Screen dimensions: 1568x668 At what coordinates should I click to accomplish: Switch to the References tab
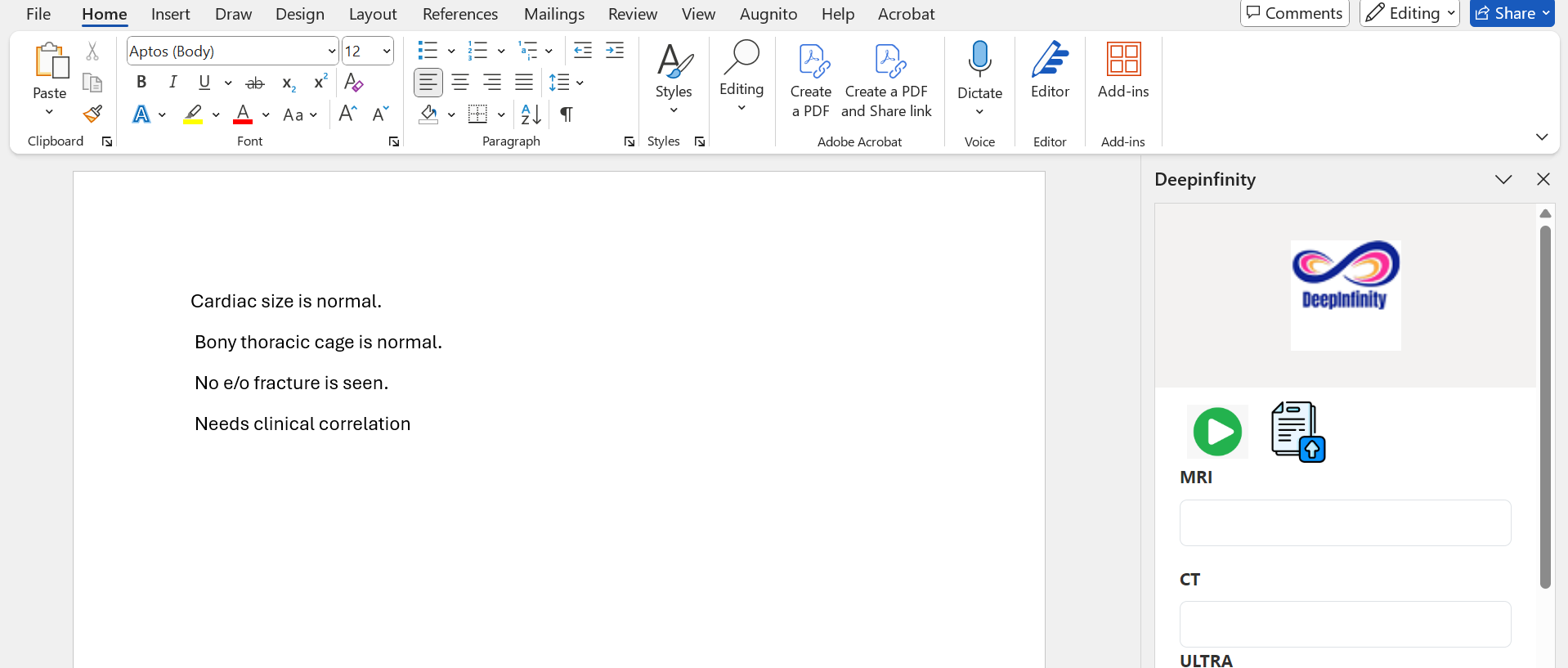459,14
